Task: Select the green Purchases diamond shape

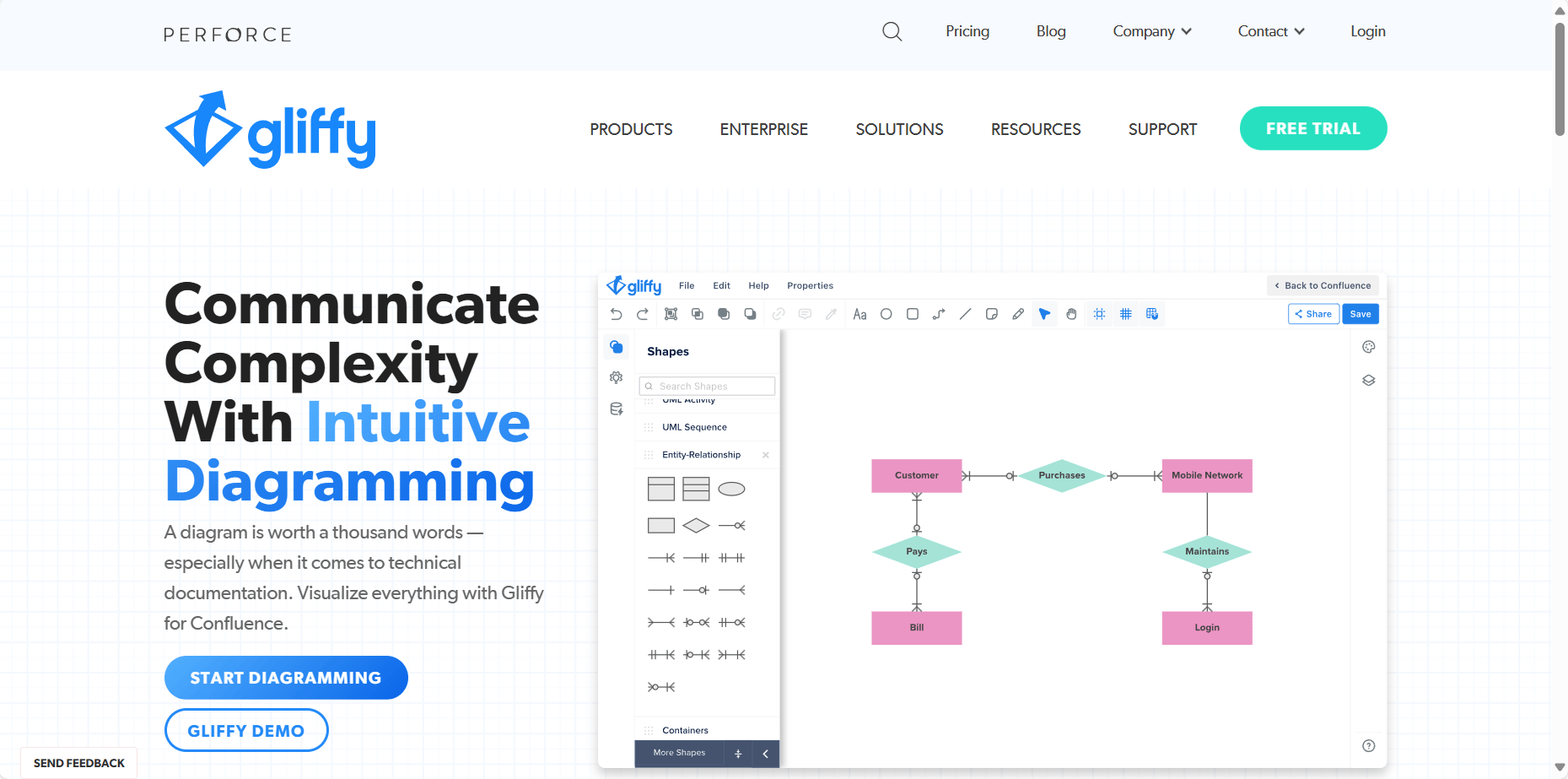Action: pos(1062,476)
